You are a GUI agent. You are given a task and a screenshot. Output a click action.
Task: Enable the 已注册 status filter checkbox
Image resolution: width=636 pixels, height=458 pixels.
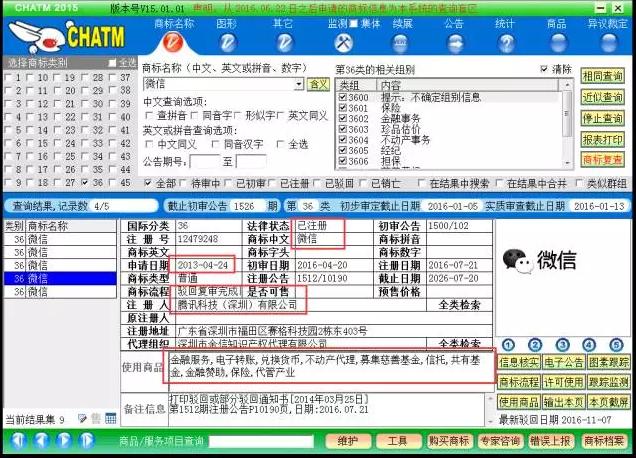(272, 184)
